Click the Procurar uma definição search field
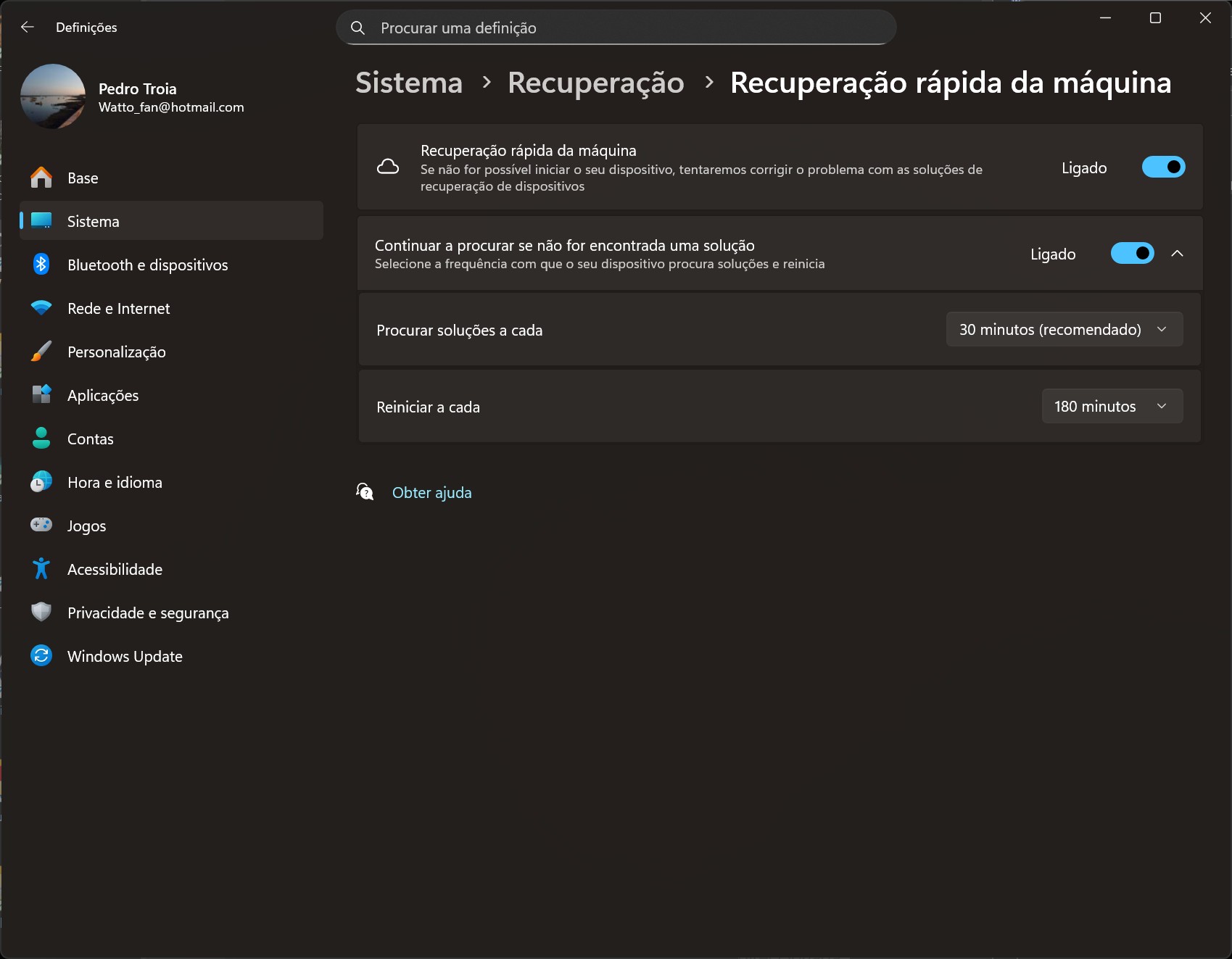 (616, 28)
